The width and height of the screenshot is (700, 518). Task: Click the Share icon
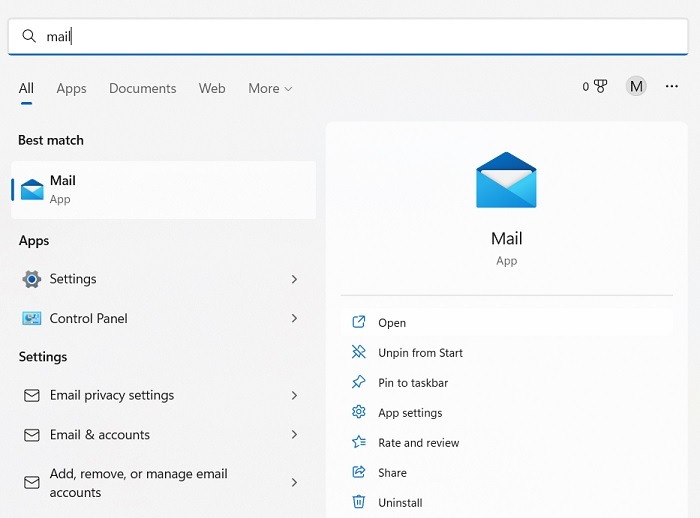(359, 472)
